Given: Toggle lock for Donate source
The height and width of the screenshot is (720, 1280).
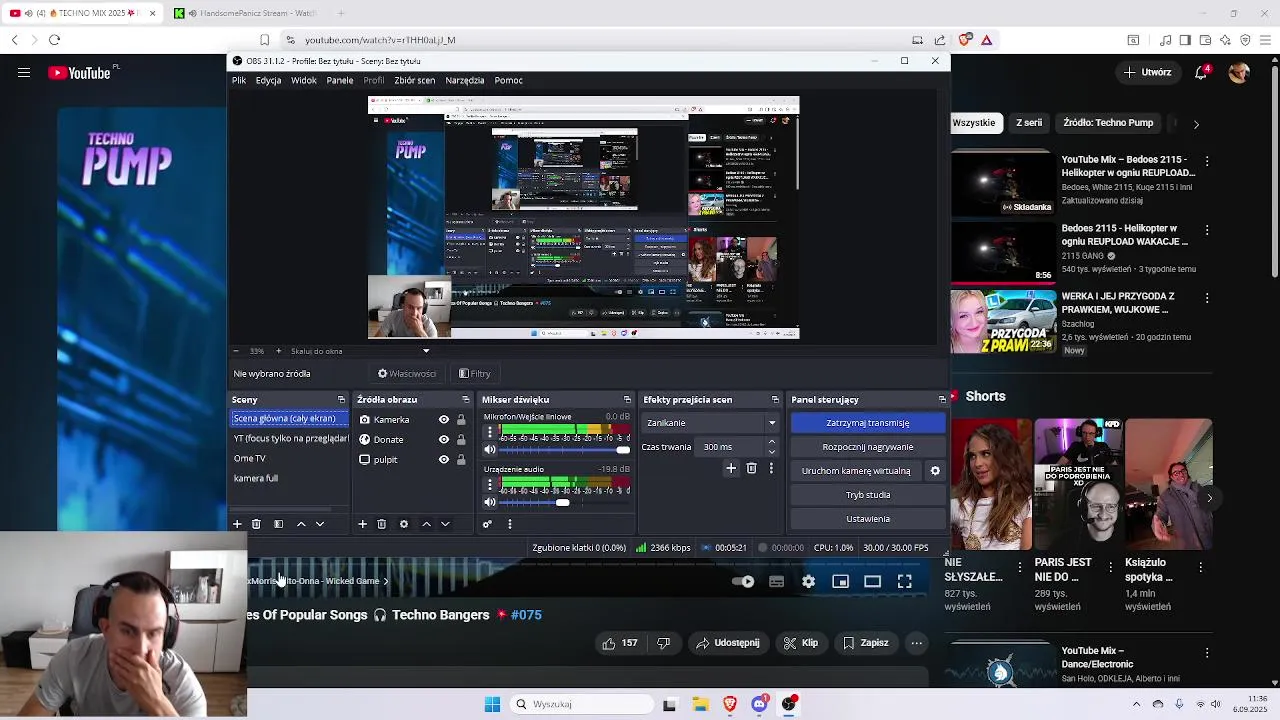Looking at the screenshot, I should 461,440.
